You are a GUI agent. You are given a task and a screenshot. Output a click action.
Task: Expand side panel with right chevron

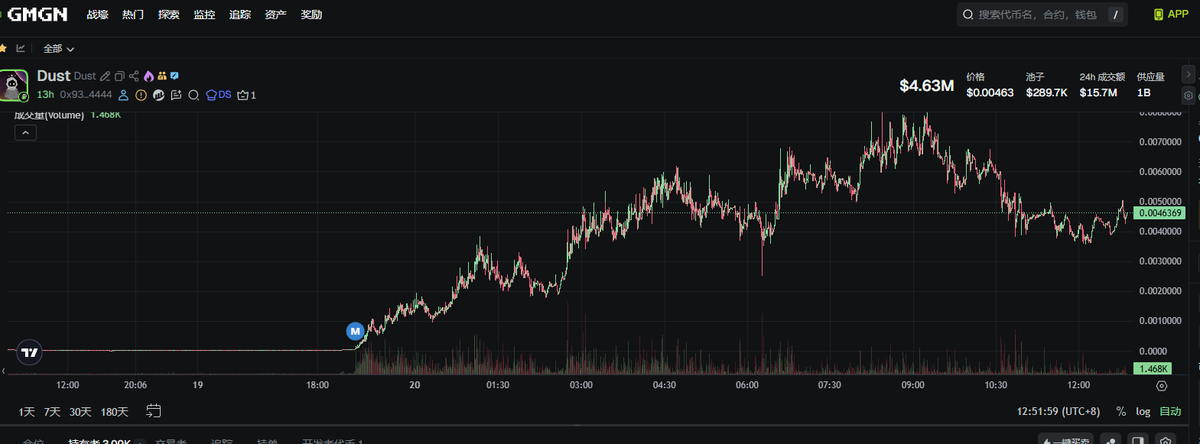coord(1189,75)
